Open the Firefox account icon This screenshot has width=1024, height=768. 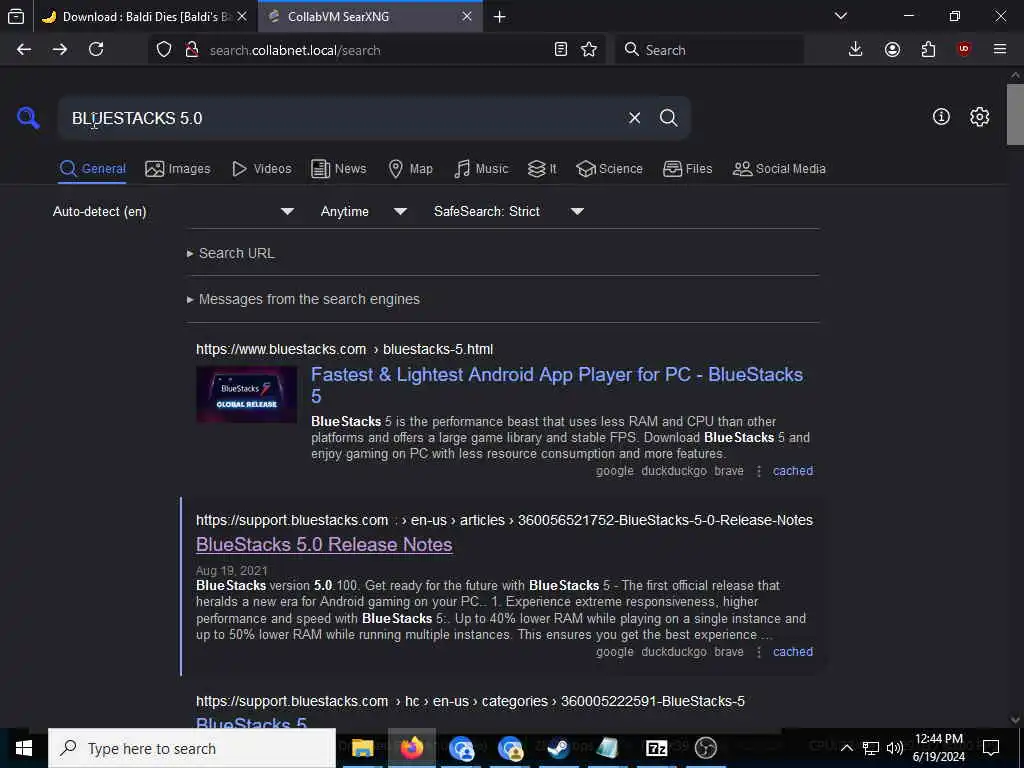(x=892, y=50)
